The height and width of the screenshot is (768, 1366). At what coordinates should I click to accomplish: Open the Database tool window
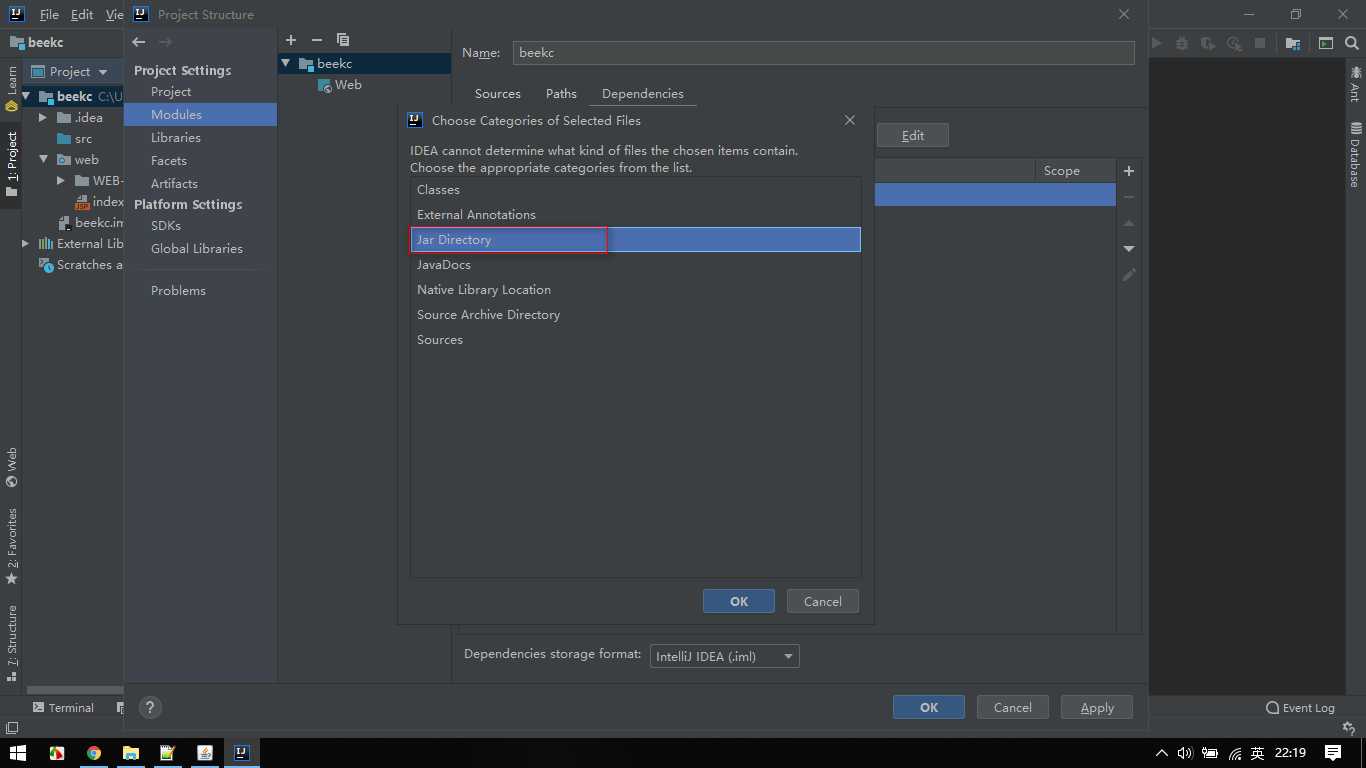[x=1355, y=155]
